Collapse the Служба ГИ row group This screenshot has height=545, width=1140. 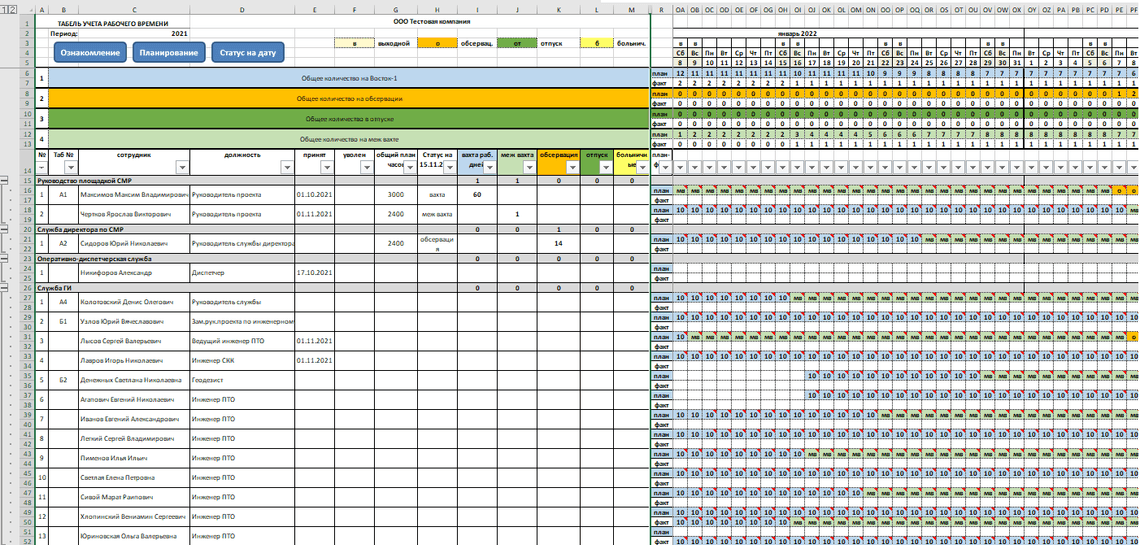pos(5,288)
